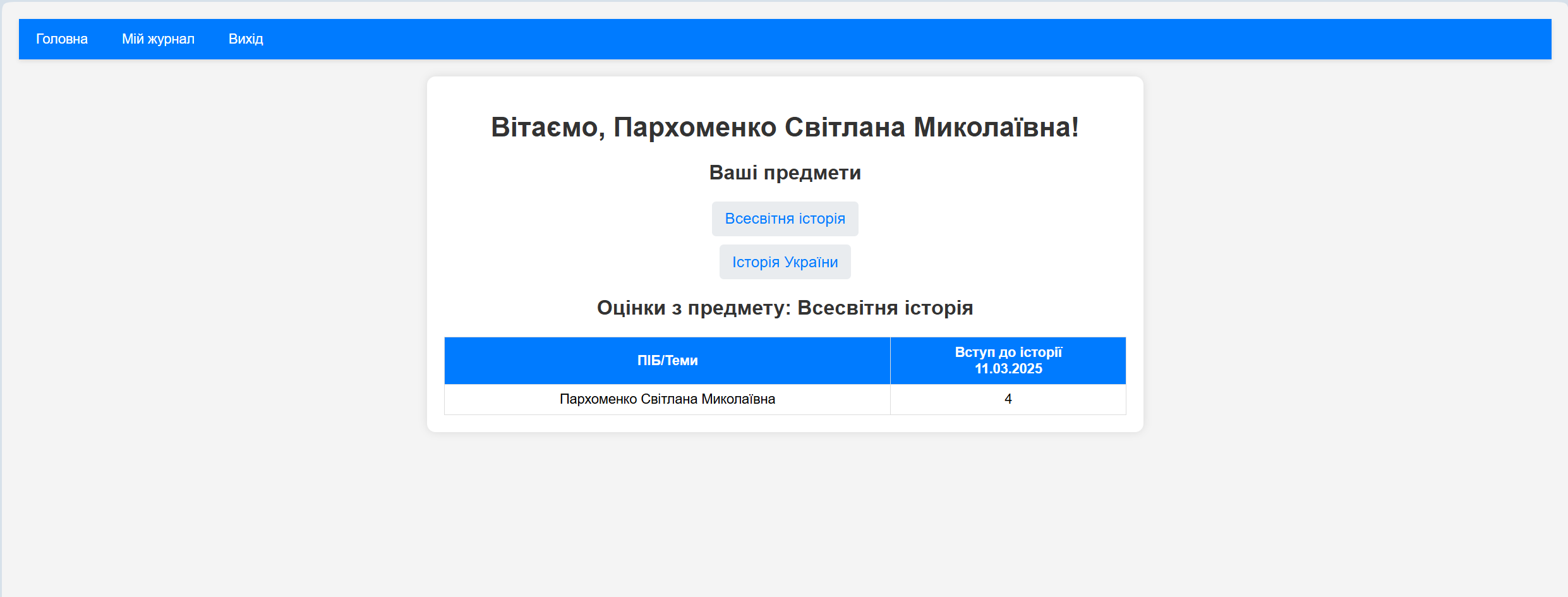
Task: Go to the Головна page
Action: pyautogui.click(x=62, y=39)
